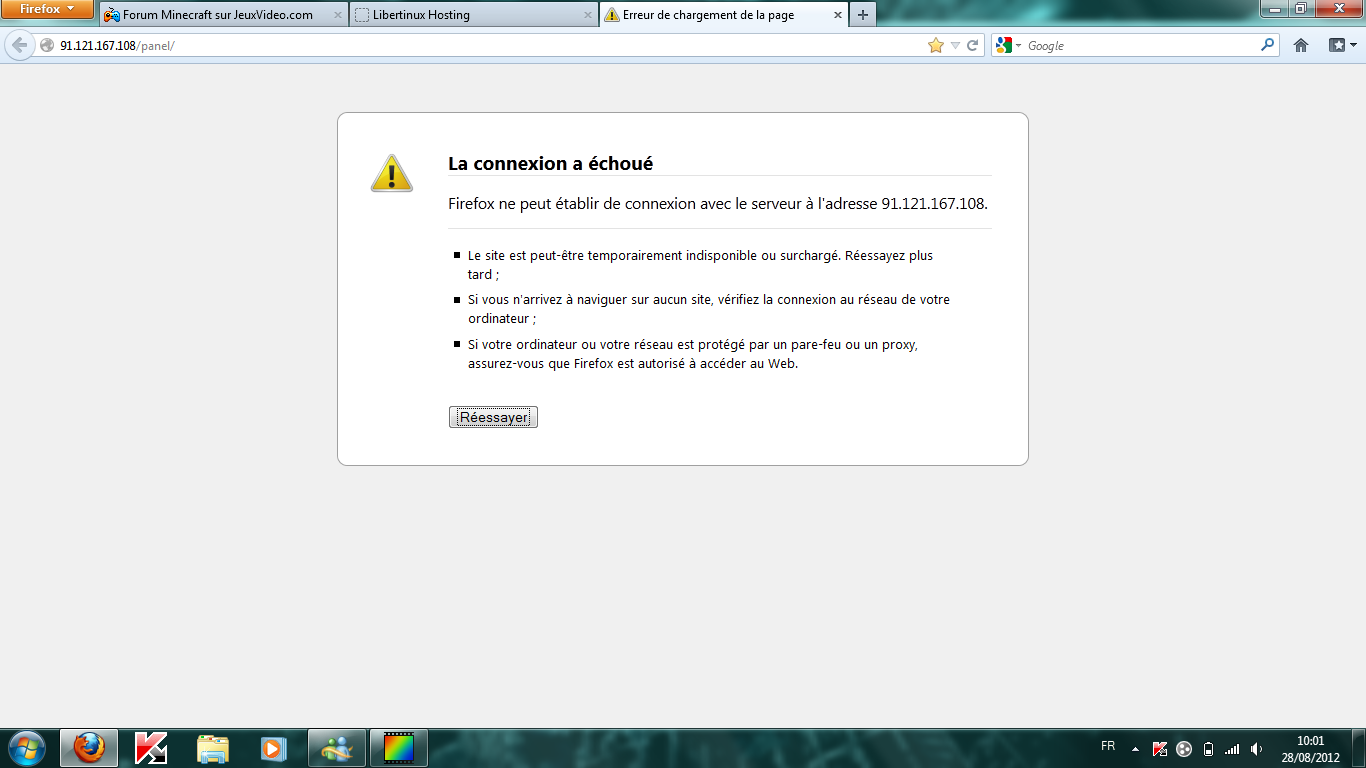Click the globe site identity icon
The height and width of the screenshot is (768, 1366).
click(46, 45)
